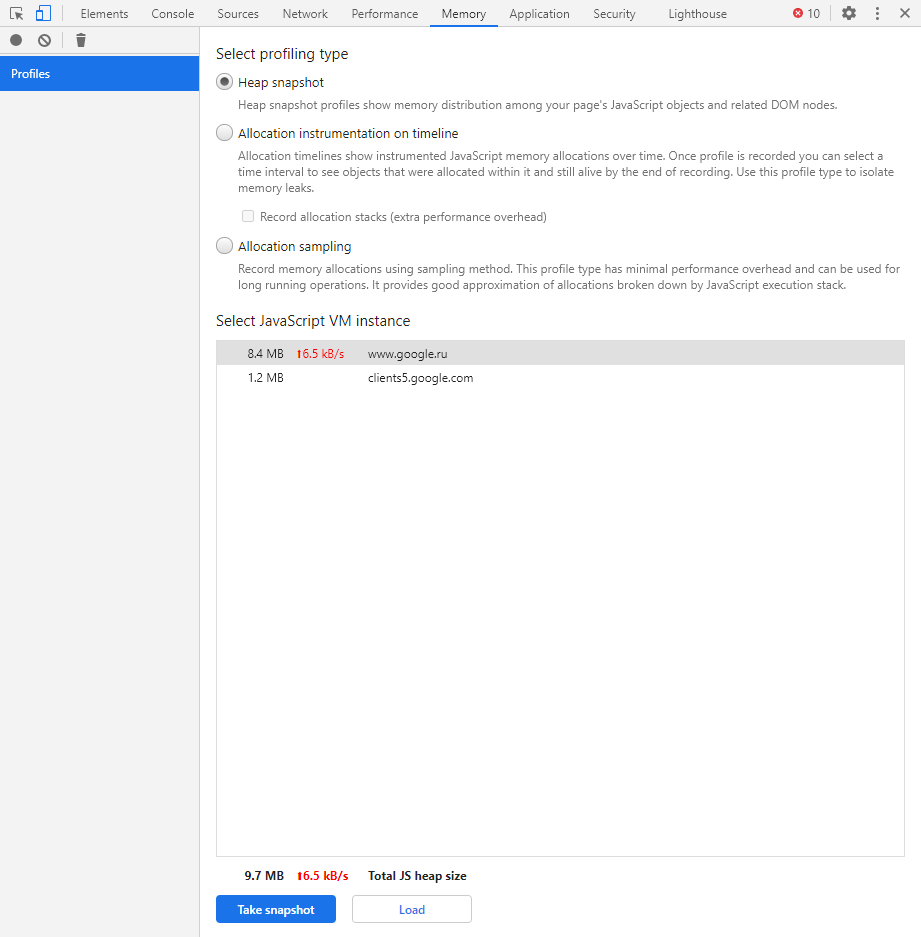Select the Heap snapshot radio button
Viewport: 921px width, 937px height.
[225, 82]
